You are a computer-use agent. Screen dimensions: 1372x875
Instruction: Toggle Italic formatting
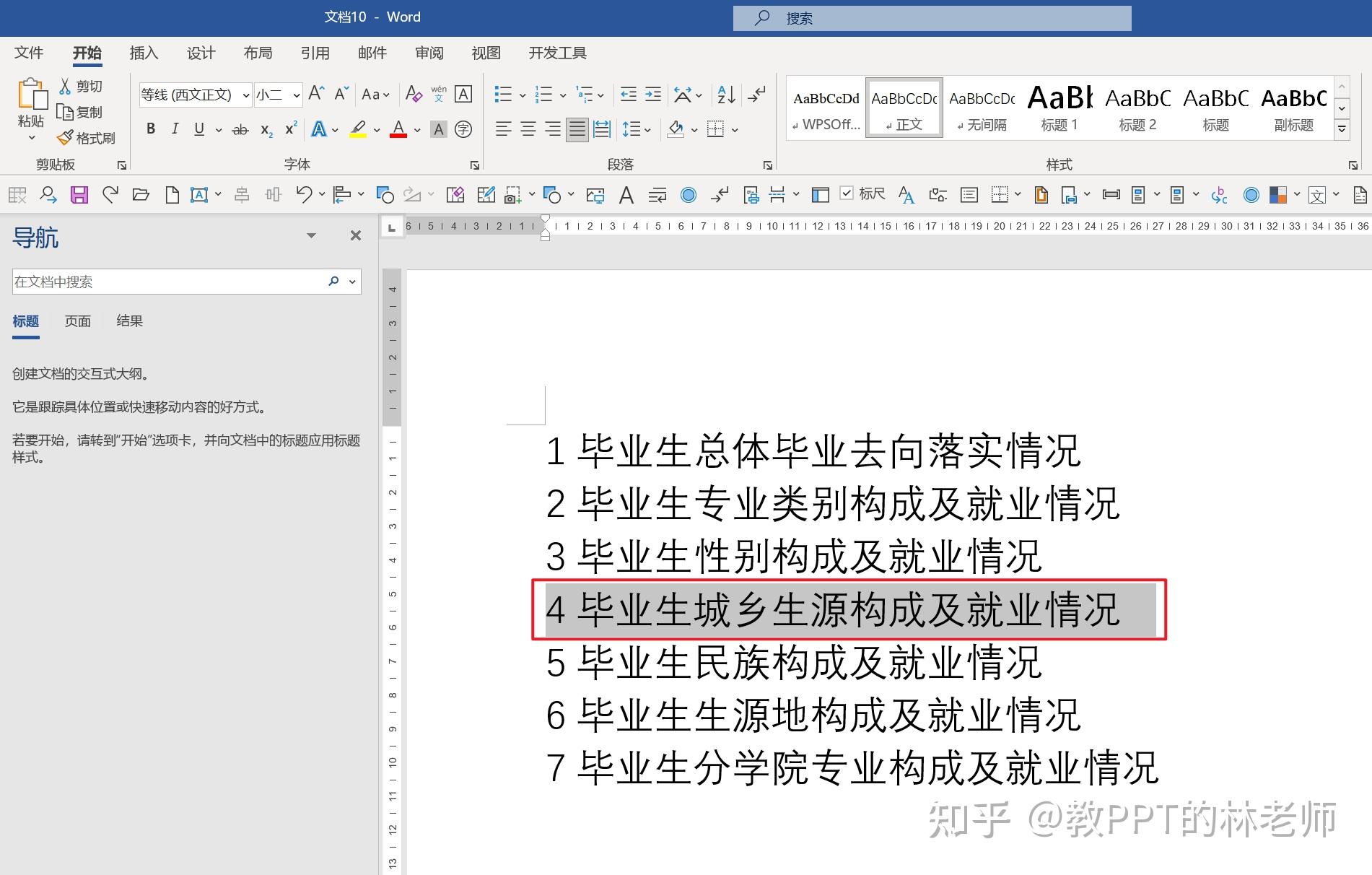(x=175, y=129)
